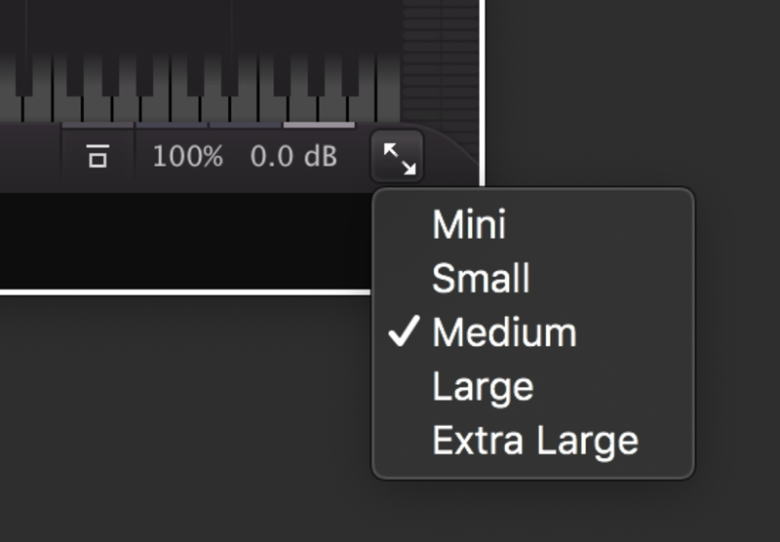Play the leftmost black piano key

coord(23,75)
